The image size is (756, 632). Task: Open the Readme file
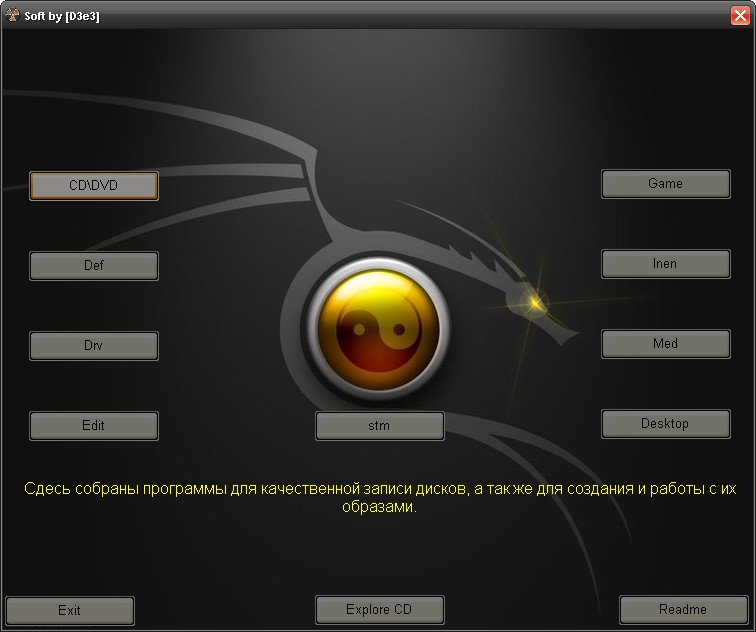point(683,610)
